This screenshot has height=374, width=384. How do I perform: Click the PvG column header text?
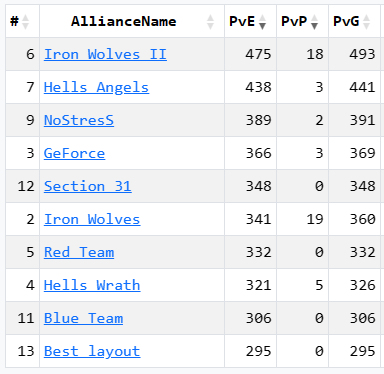(346, 22)
